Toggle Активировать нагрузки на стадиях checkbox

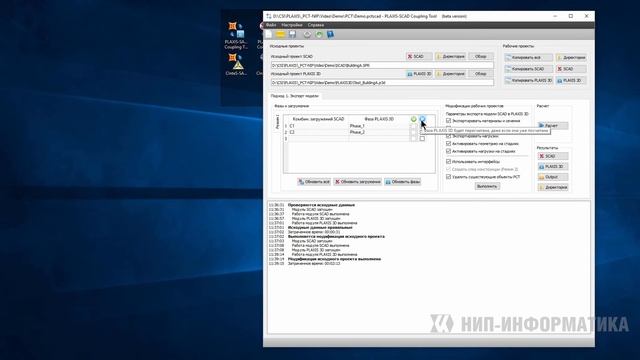(449, 151)
